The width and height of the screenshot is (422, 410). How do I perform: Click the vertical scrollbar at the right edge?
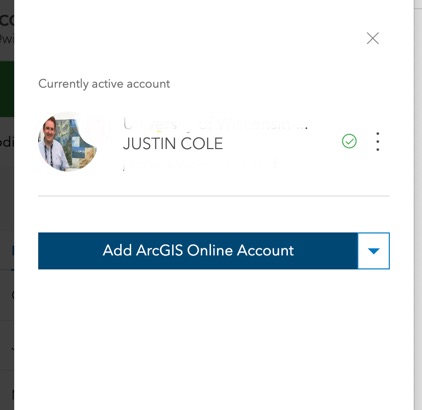point(416,205)
